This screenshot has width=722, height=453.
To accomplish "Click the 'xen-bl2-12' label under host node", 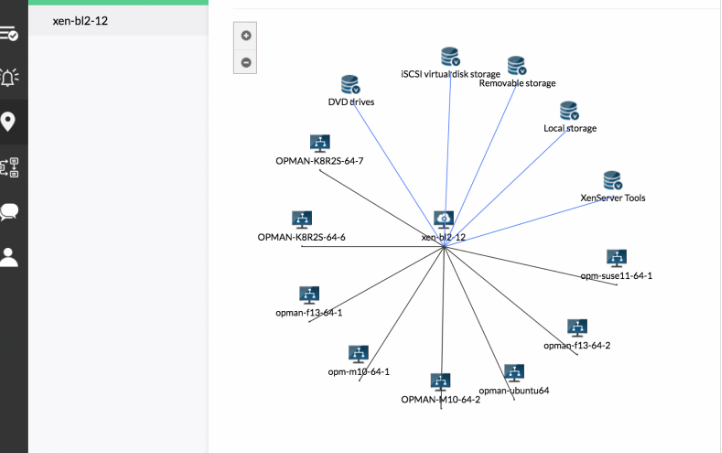I will [x=443, y=238].
